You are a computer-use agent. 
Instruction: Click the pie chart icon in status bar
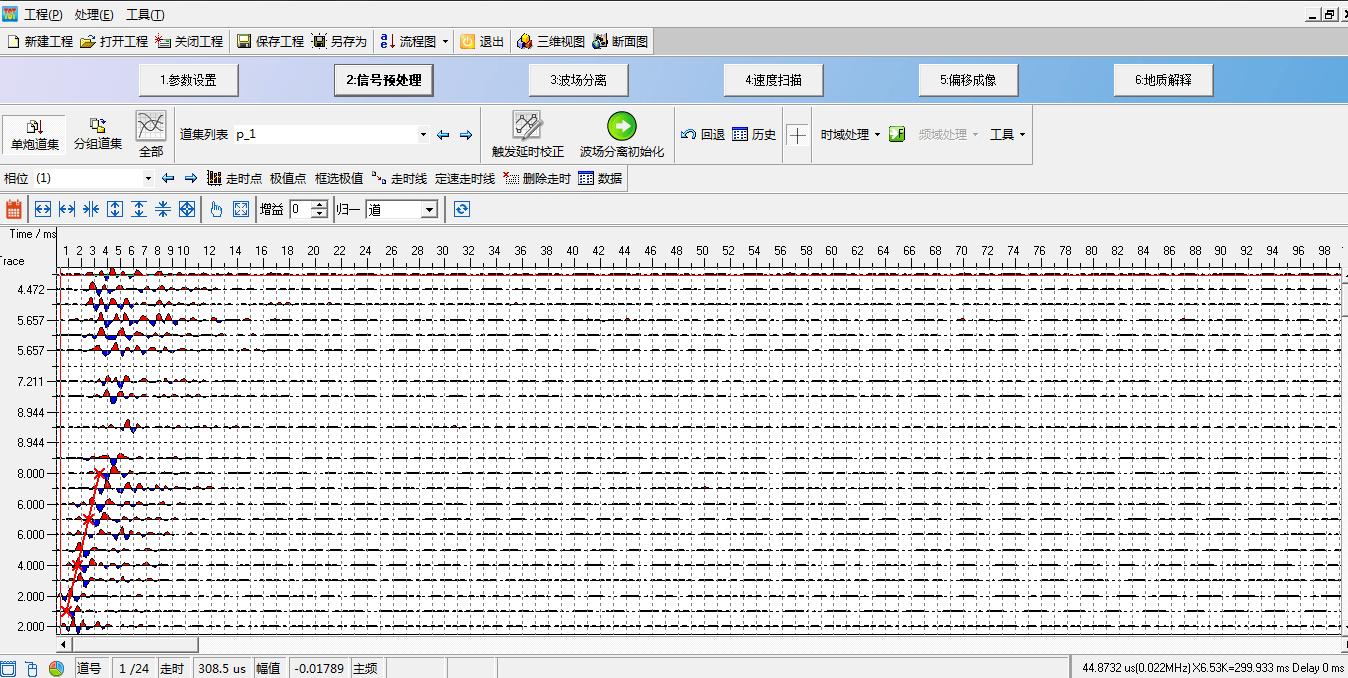click(56, 668)
